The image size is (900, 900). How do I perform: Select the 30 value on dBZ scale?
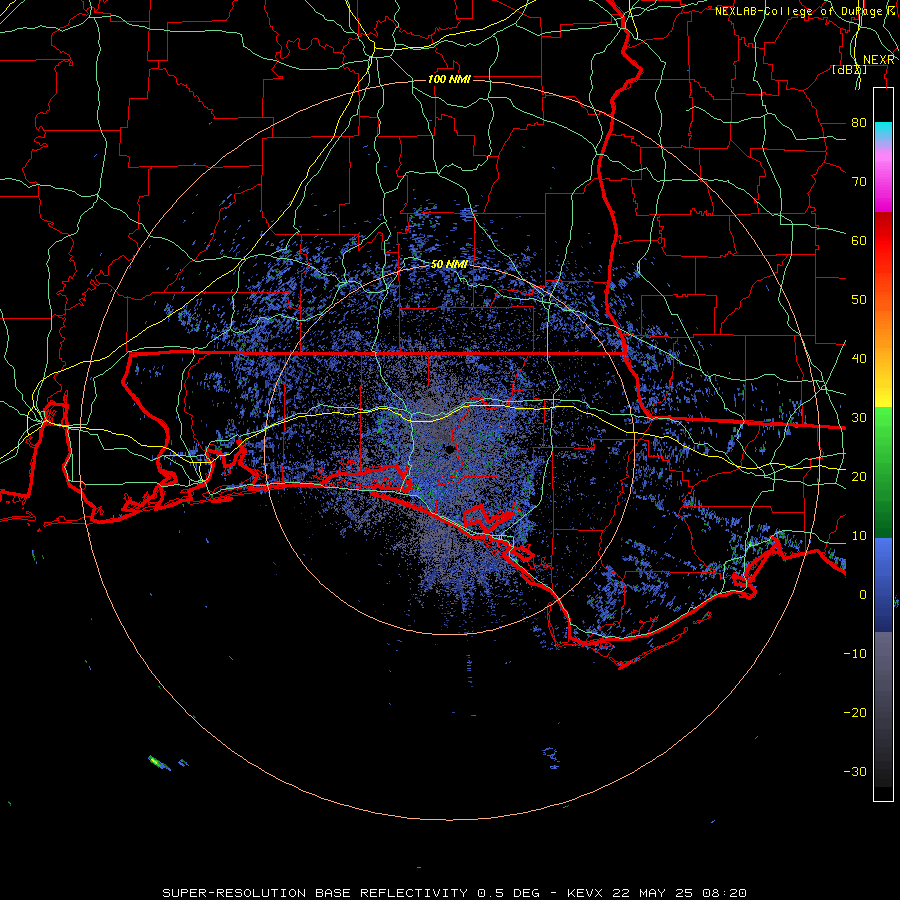point(859,418)
